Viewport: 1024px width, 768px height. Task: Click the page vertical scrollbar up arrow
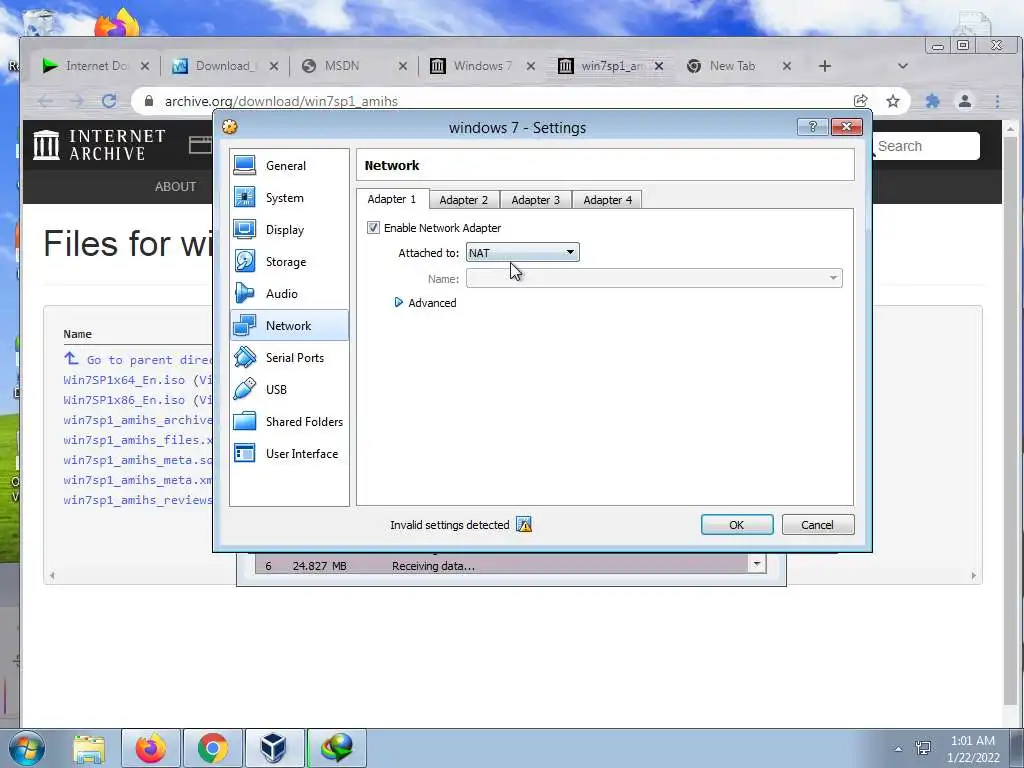click(x=1012, y=128)
